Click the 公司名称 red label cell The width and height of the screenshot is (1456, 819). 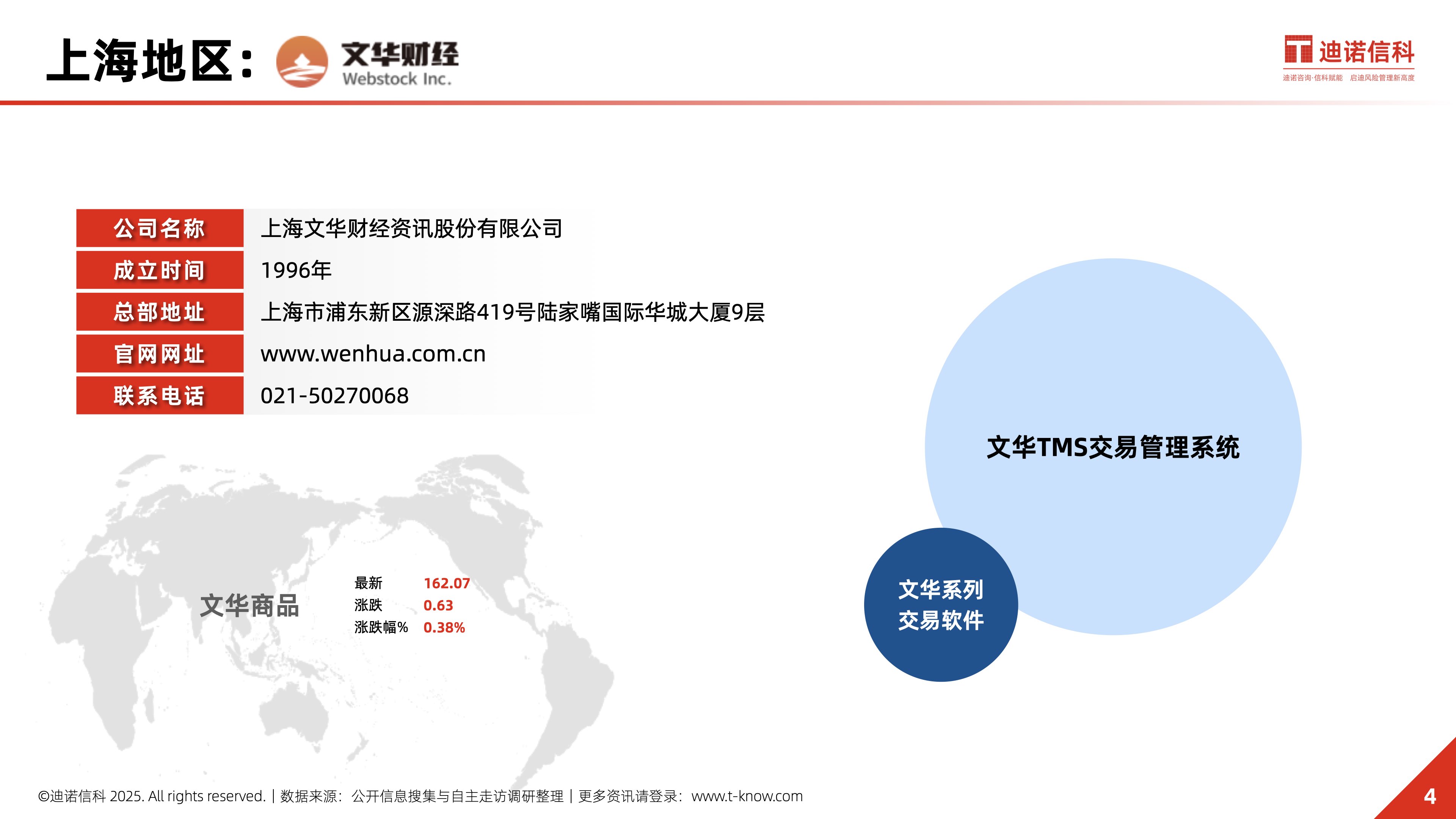(160, 228)
